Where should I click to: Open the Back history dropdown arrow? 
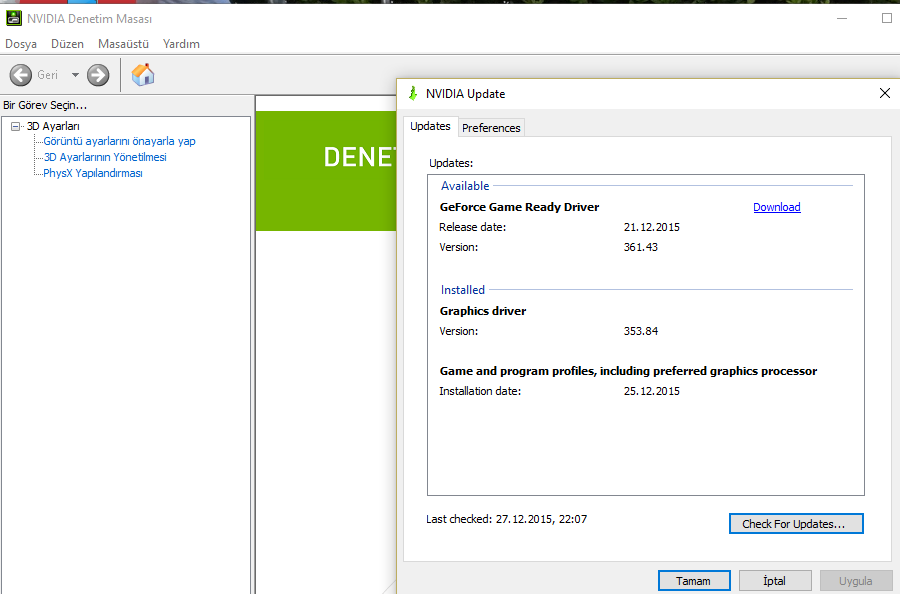pos(75,75)
